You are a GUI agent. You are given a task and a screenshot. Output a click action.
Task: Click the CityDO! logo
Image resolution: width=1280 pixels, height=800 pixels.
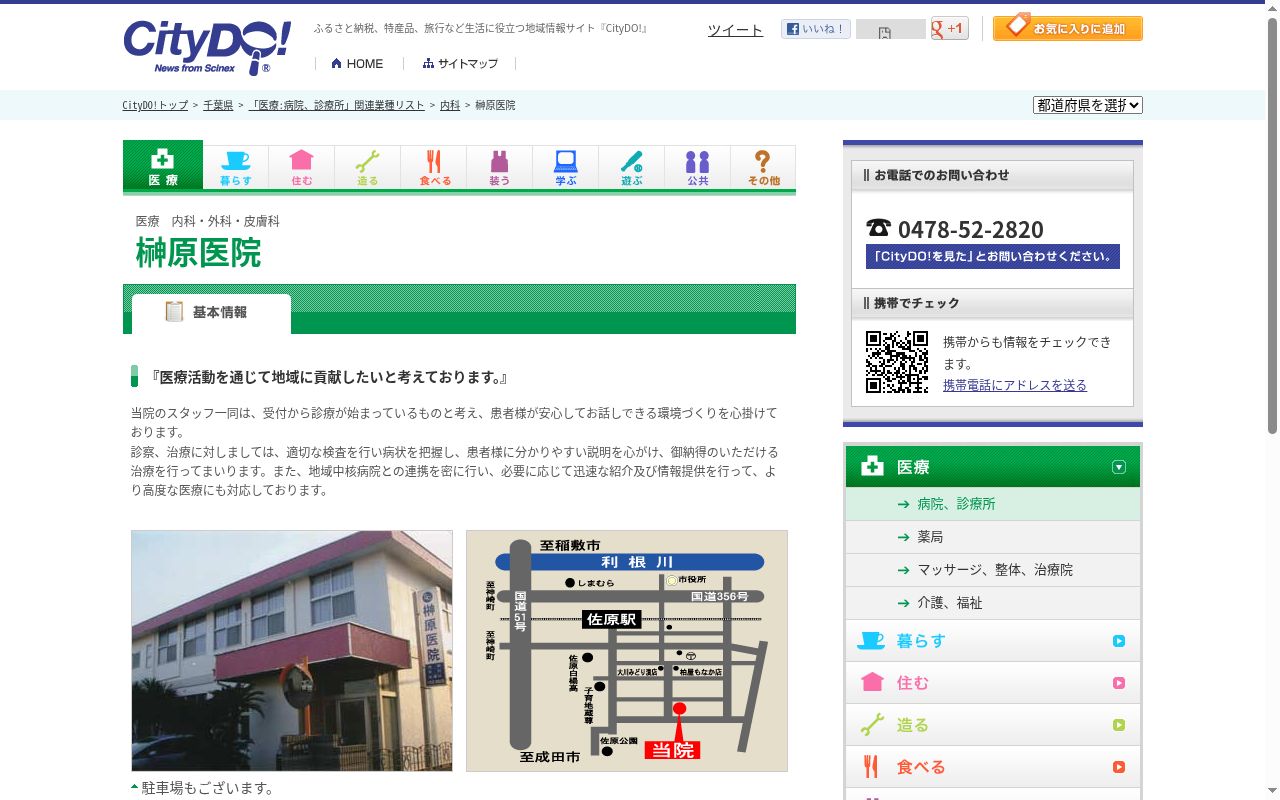click(207, 47)
